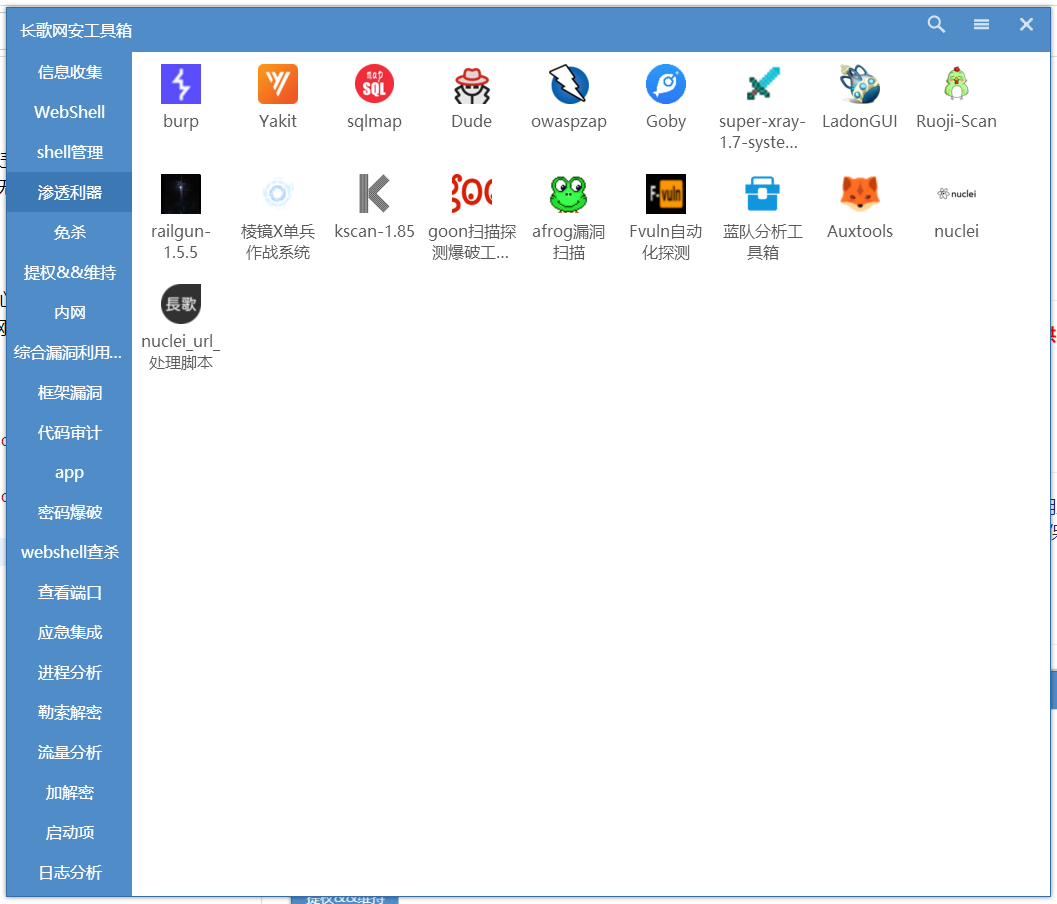1057x904 pixels.
Task: Select the 进程分析 category
Action: coord(69,672)
